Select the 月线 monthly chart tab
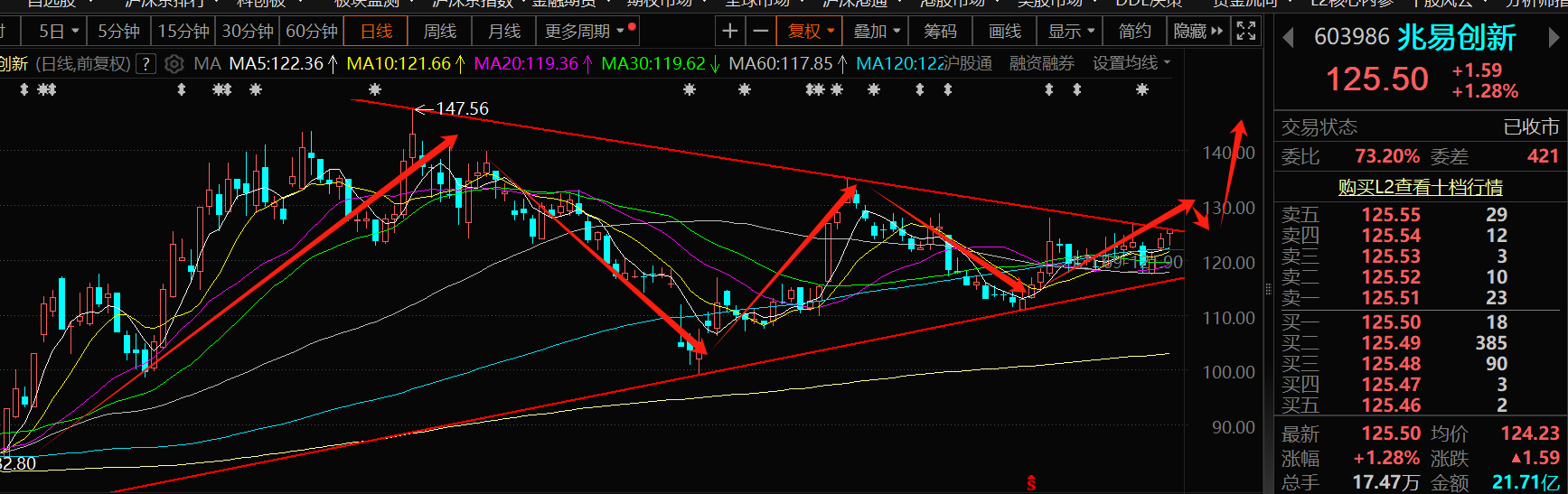Screen dimensions: 1568x494 [504, 32]
